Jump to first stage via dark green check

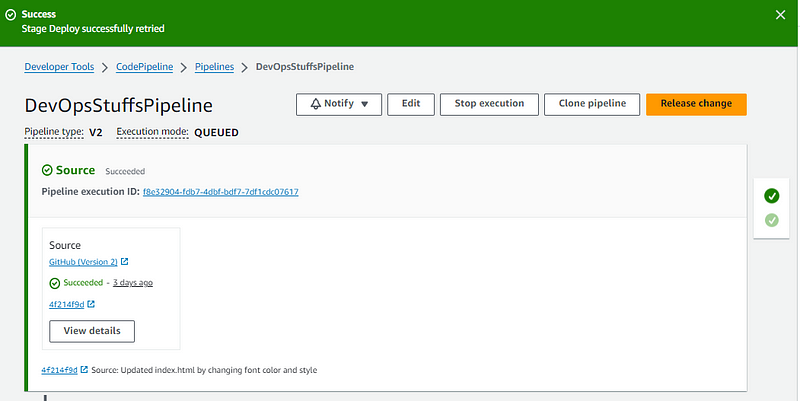click(771, 196)
